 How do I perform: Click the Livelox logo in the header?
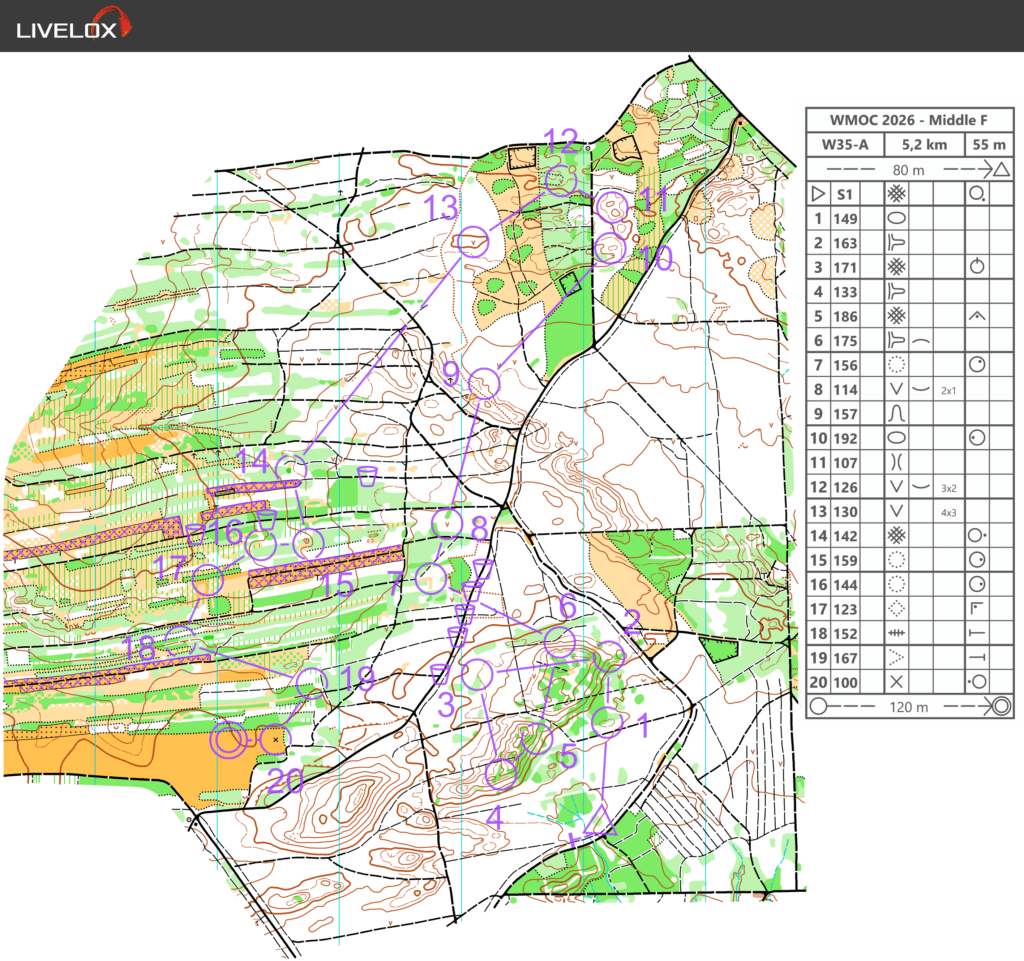pos(74,25)
